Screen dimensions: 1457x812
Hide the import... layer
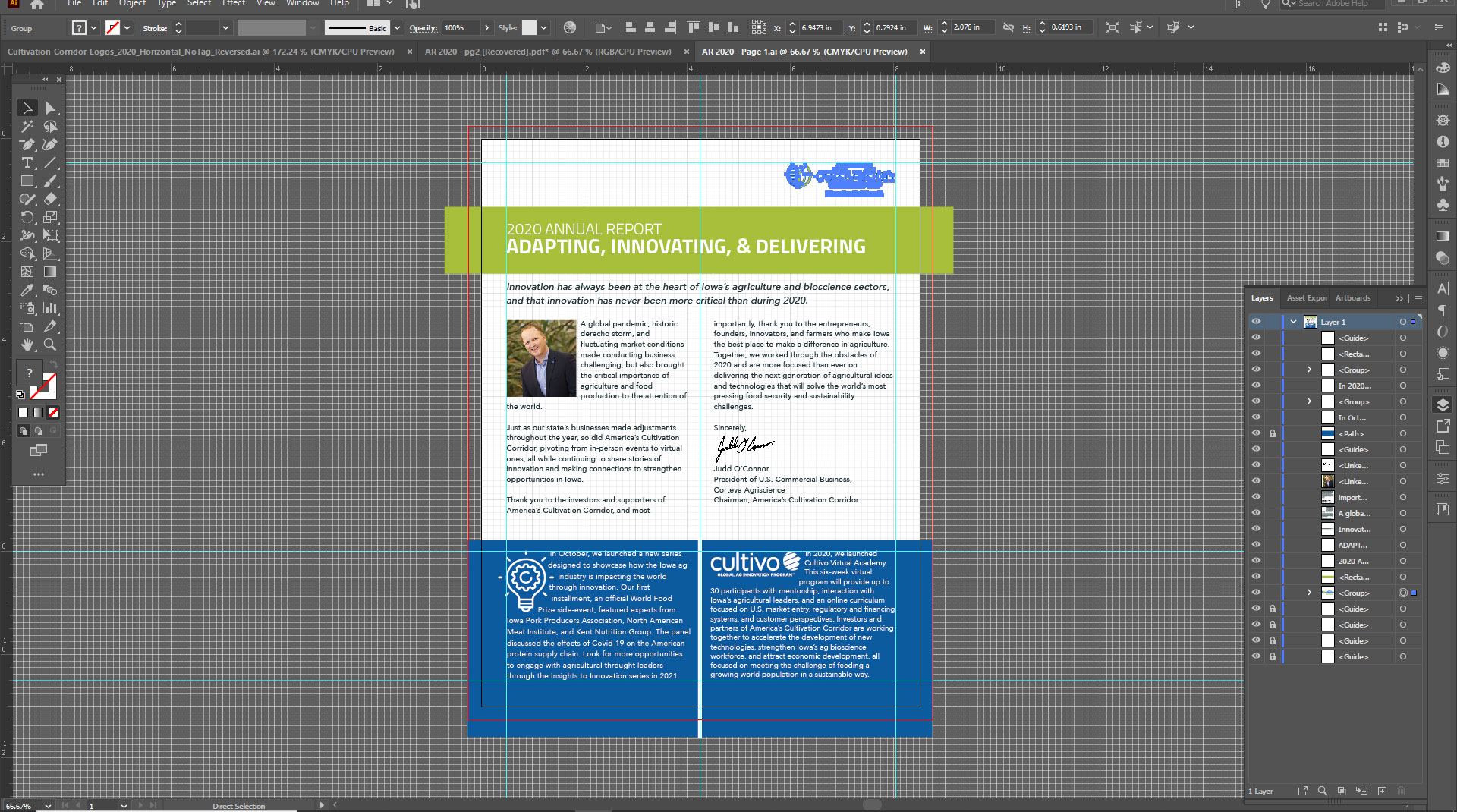coord(1257,497)
